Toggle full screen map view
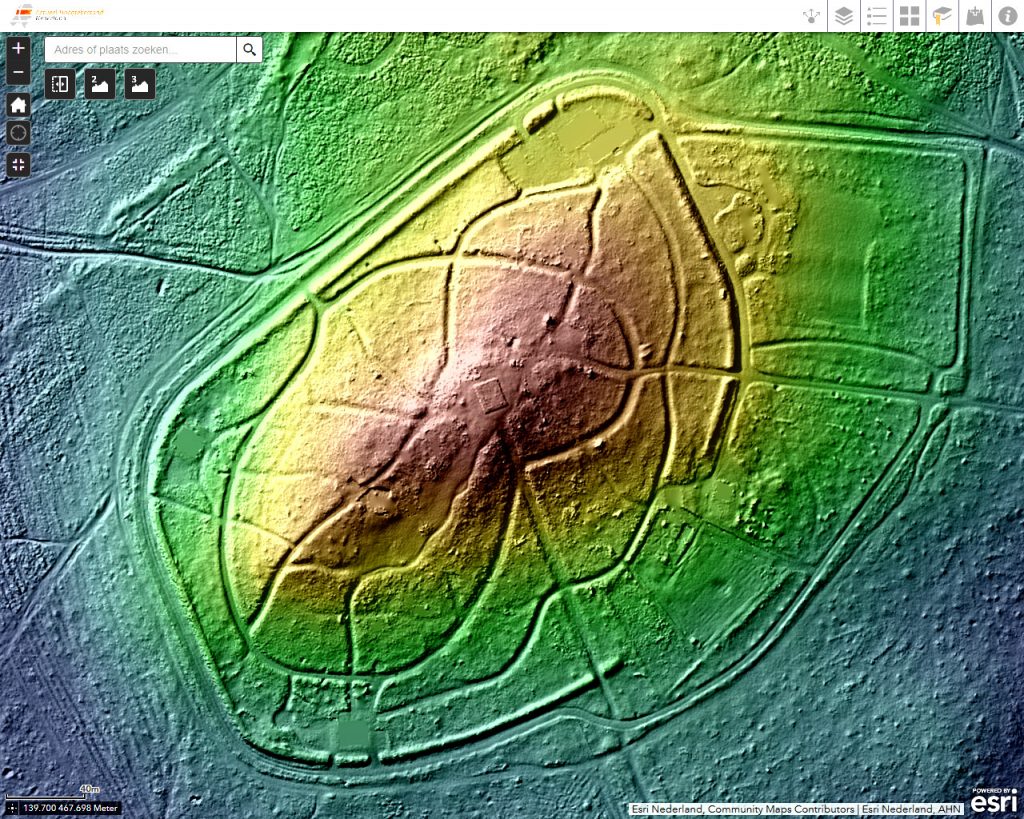The width and height of the screenshot is (1024, 819). coord(18,164)
